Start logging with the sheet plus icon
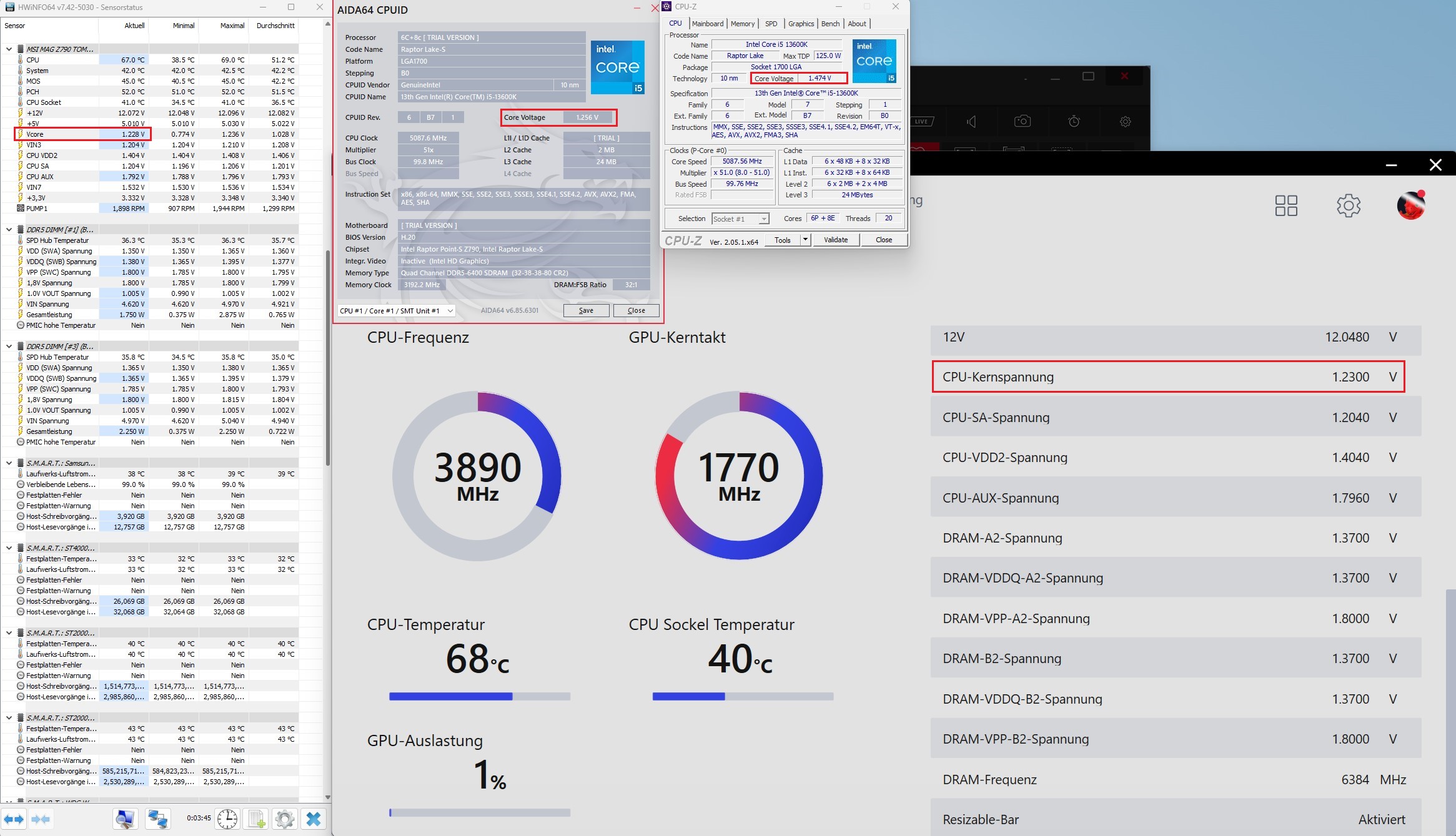 coord(256,819)
